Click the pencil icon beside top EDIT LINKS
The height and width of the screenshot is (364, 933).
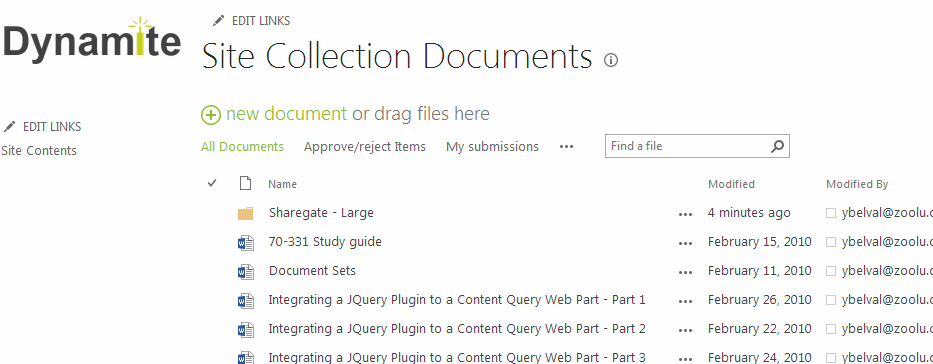219,21
